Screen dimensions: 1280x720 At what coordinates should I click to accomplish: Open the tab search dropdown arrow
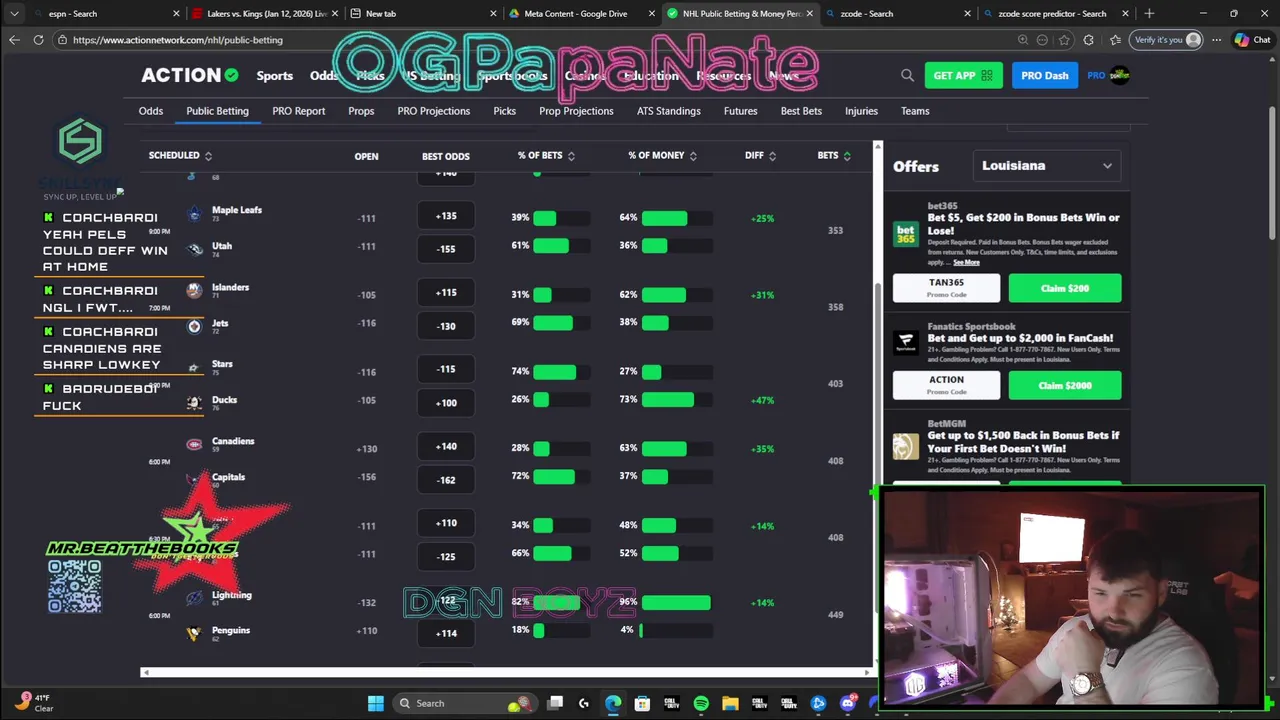pyautogui.click(x=14, y=13)
